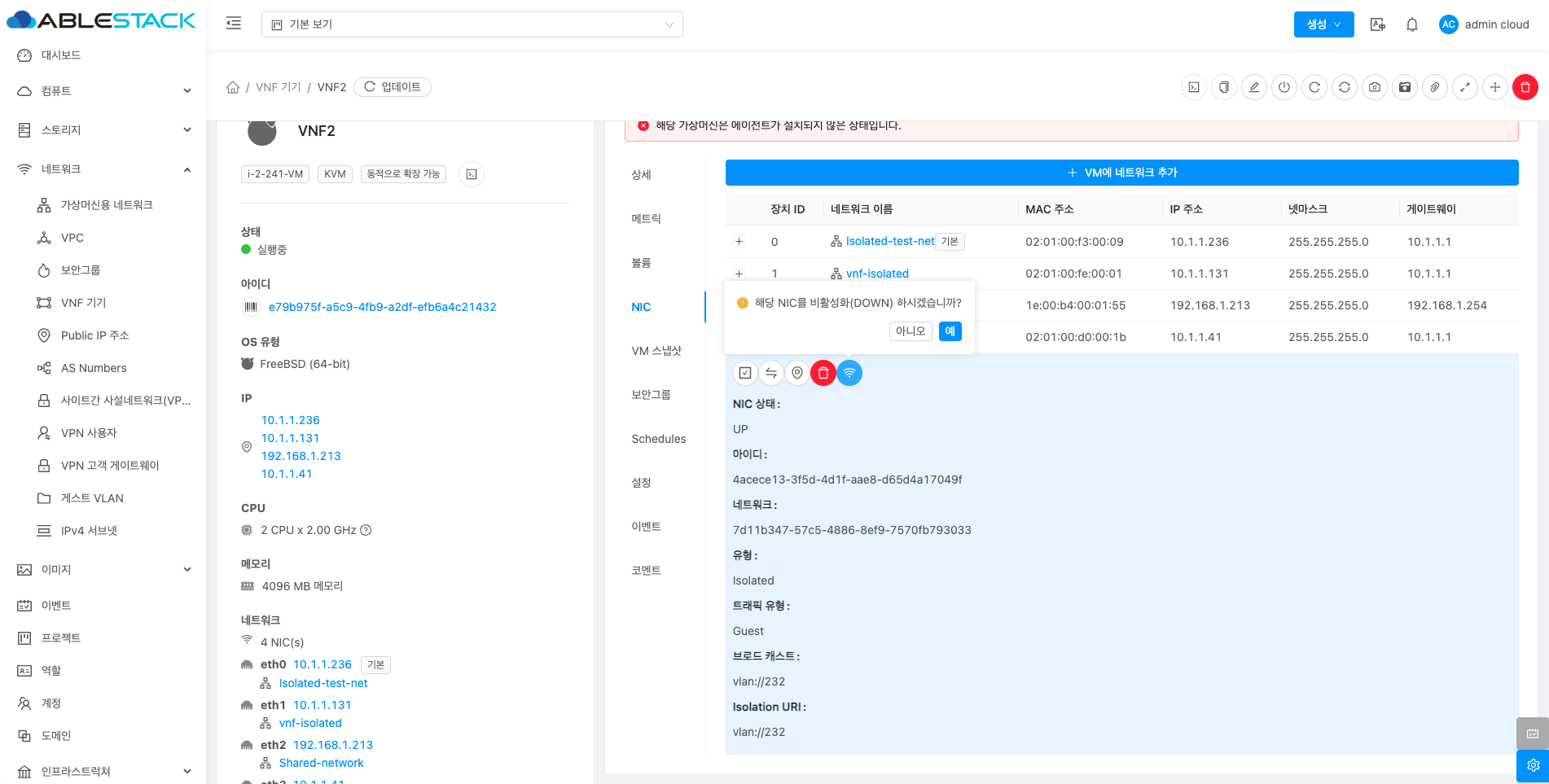The image size is (1549, 784).
Task: Click the blue wifi NIC status icon
Action: [x=849, y=373]
